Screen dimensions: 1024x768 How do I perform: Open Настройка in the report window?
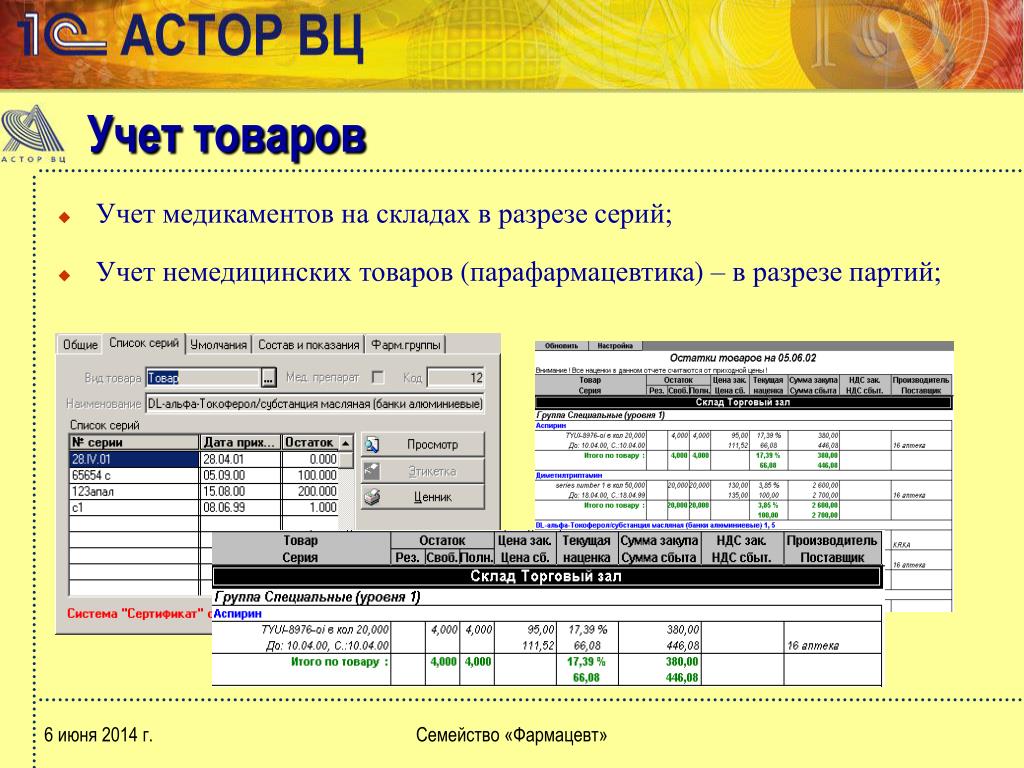pos(615,346)
